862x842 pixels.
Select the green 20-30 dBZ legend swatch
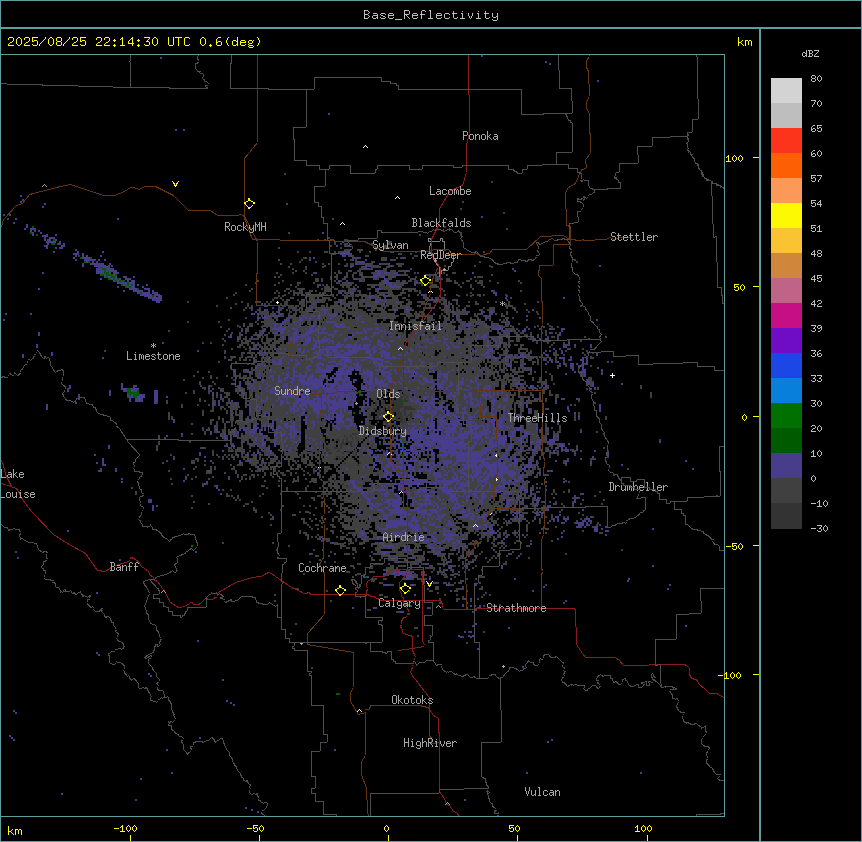click(x=786, y=416)
